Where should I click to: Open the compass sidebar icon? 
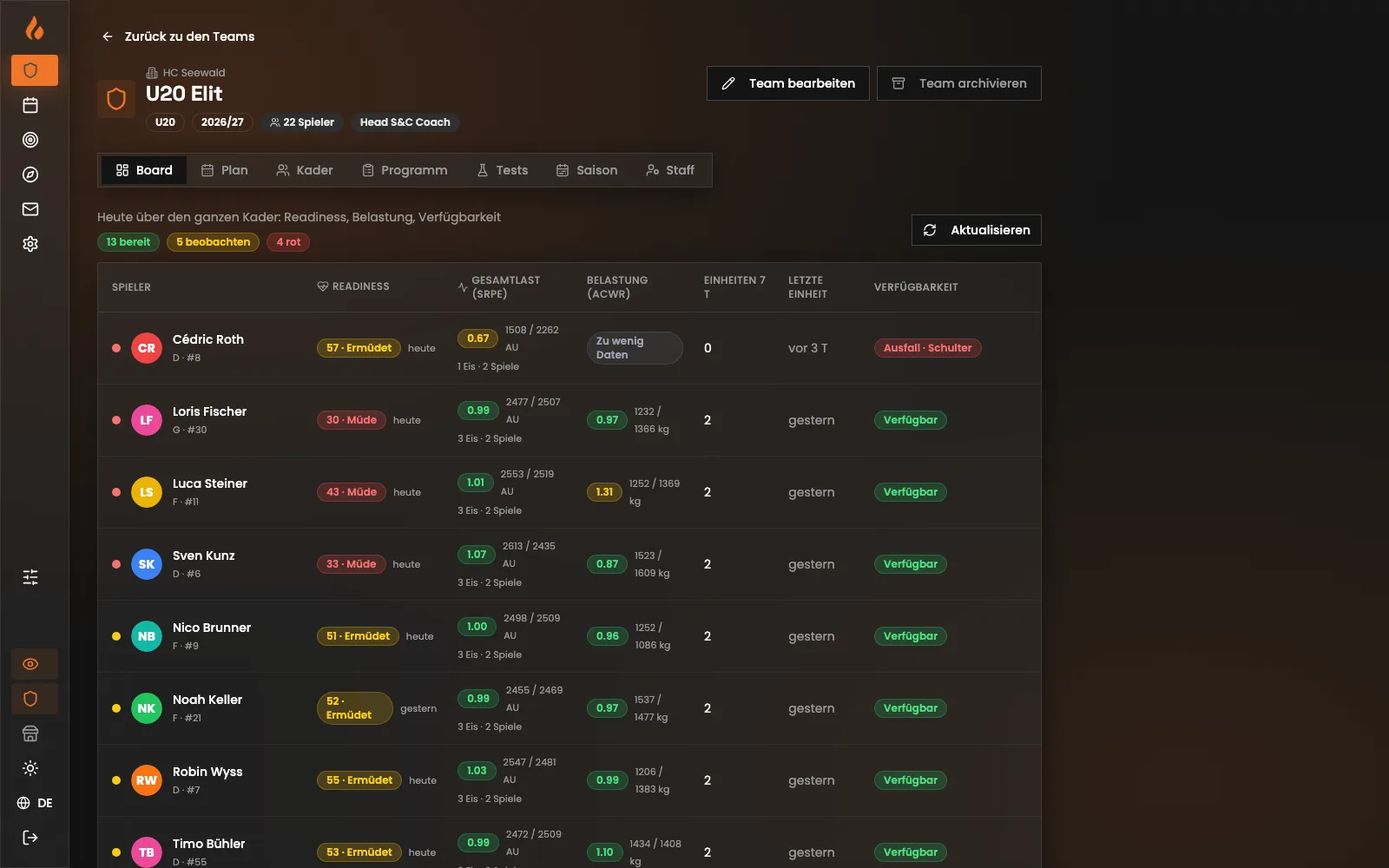pyautogui.click(x=30, y=174)
